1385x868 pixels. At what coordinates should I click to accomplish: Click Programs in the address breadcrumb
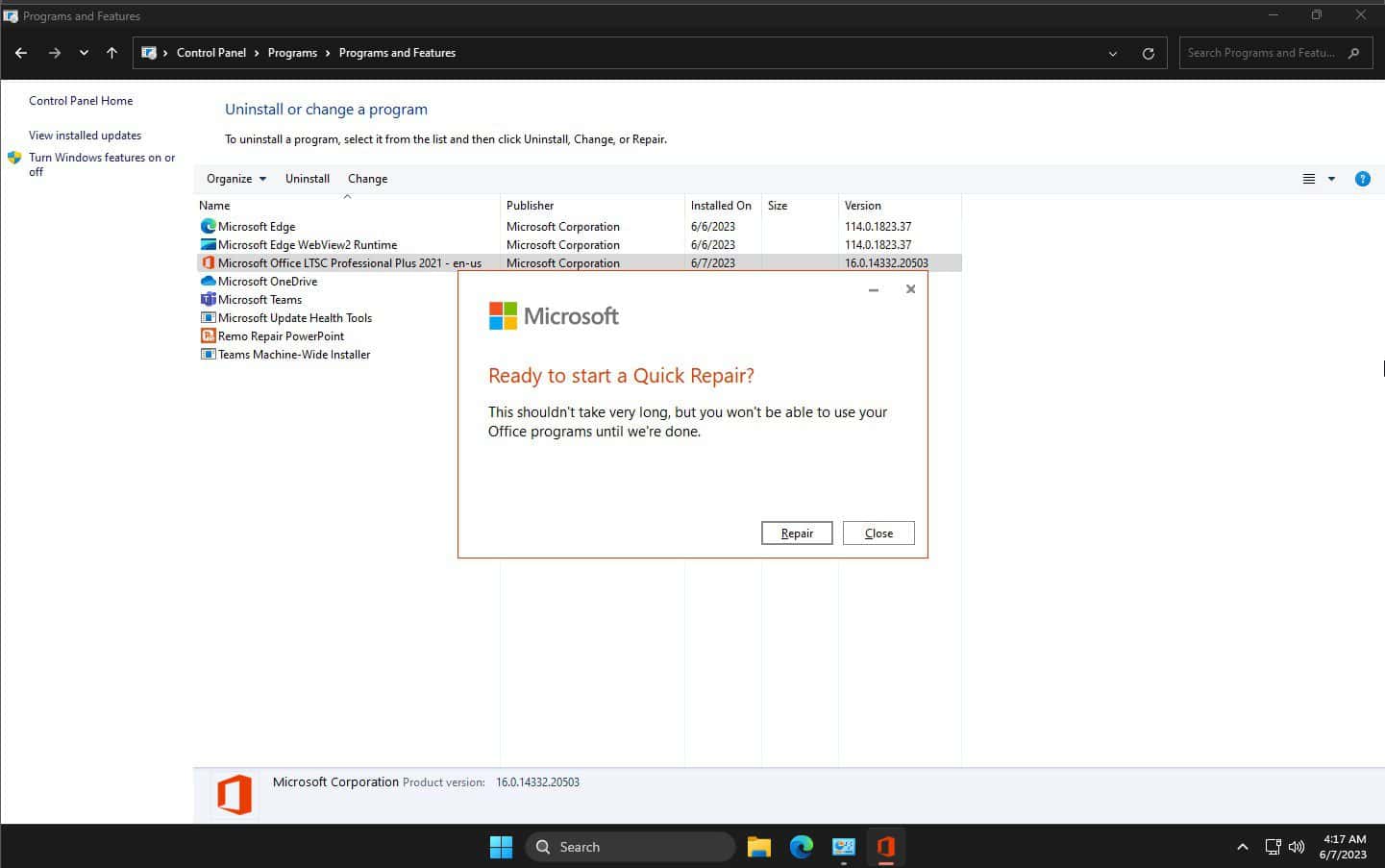(292, 53)
